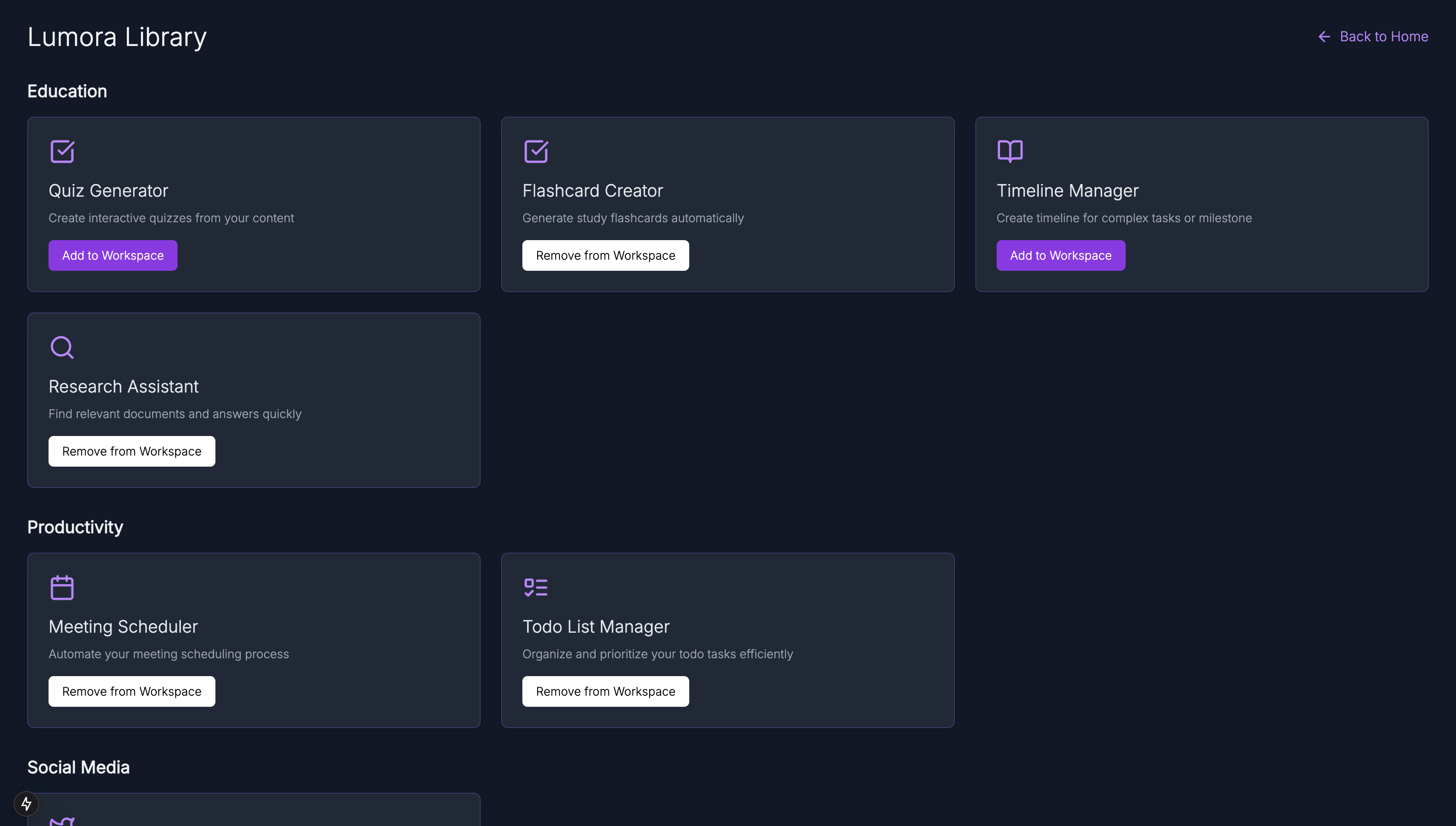Click the left arrow beside Back to Home

point(1324,37)
